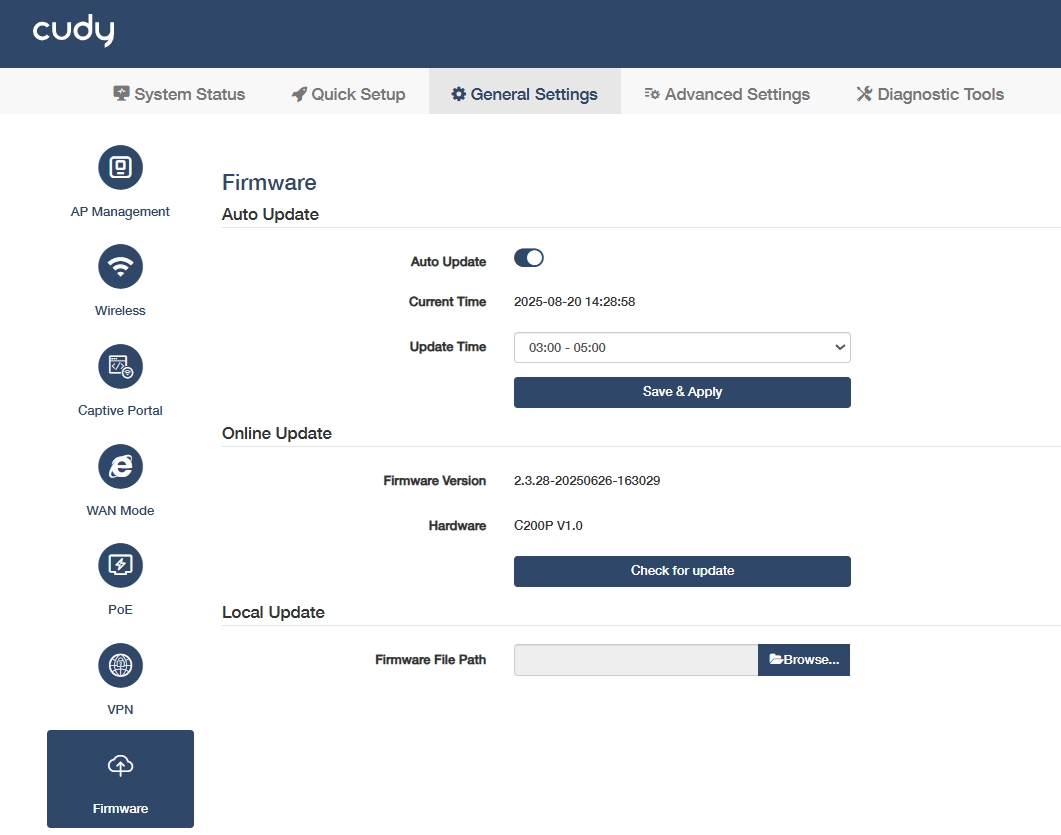1061x835 pixels.
Task: Click the Quick Setup rocket icon
Action: click(299, 94)
